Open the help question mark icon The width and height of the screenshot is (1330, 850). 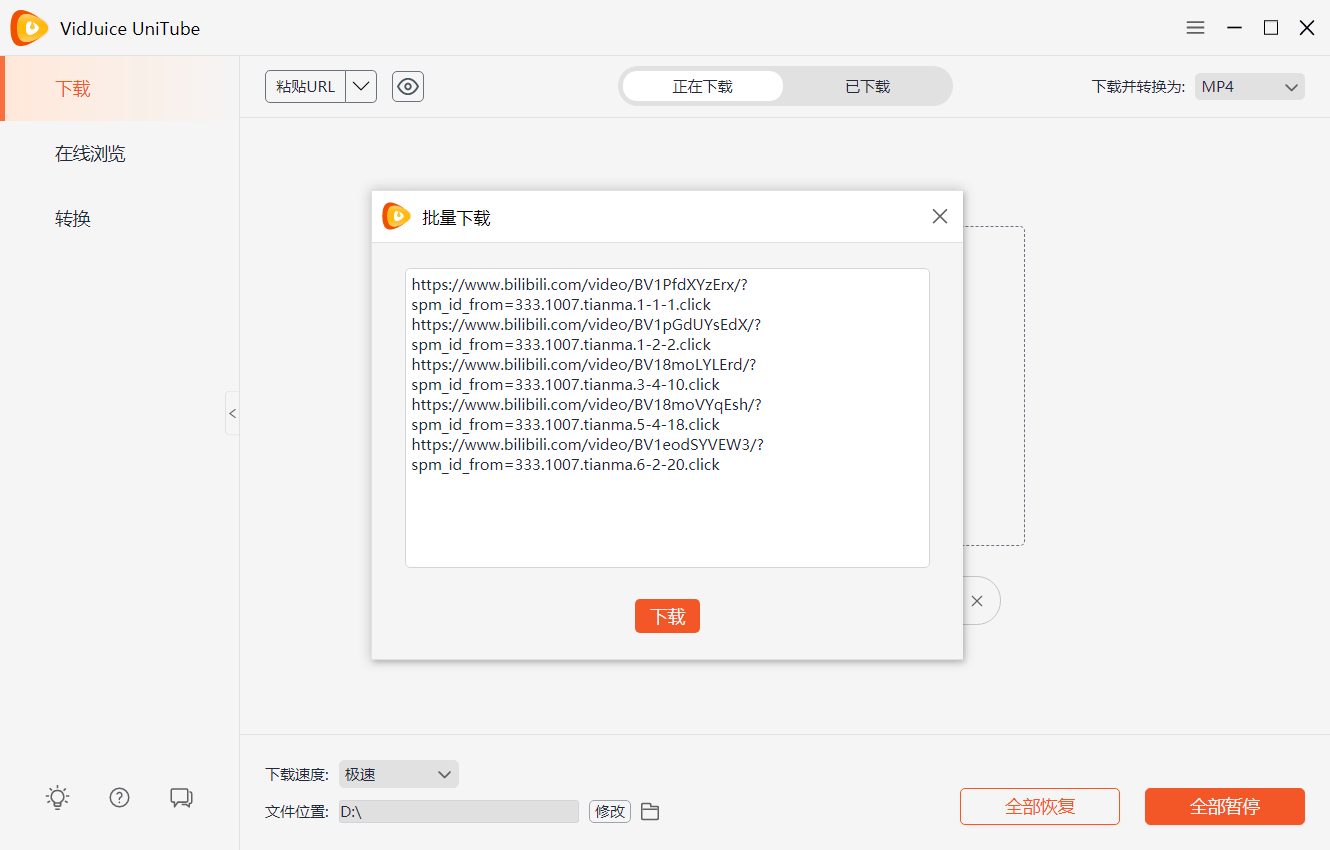coord(120,797)
